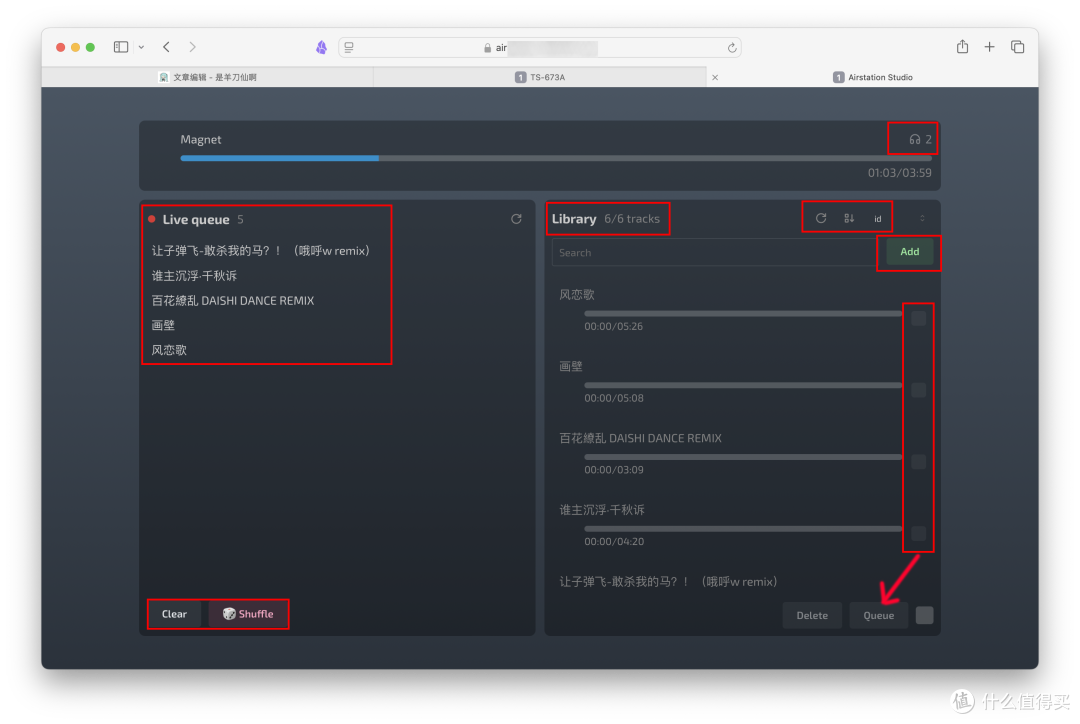Click the Magnet now-playing title
1080x724 pixels.
tap(200, 139)
